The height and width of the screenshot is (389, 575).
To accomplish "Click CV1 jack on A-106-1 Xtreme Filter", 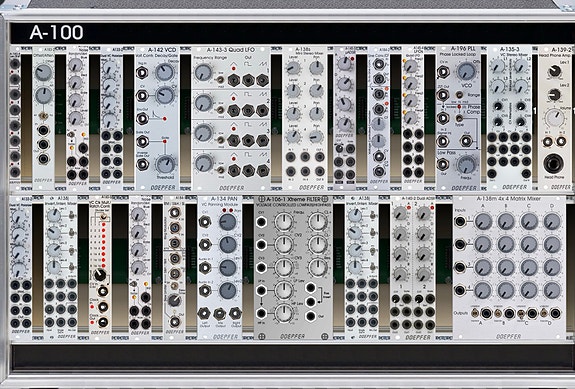I will pos(261,222).
